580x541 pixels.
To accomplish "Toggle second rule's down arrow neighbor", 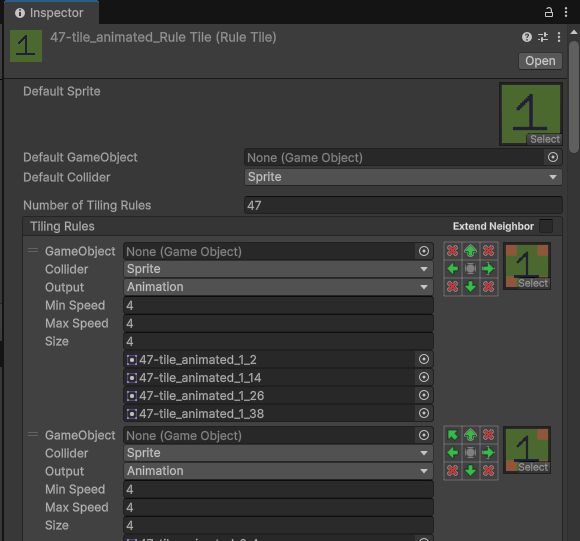I will click(471, 471).
